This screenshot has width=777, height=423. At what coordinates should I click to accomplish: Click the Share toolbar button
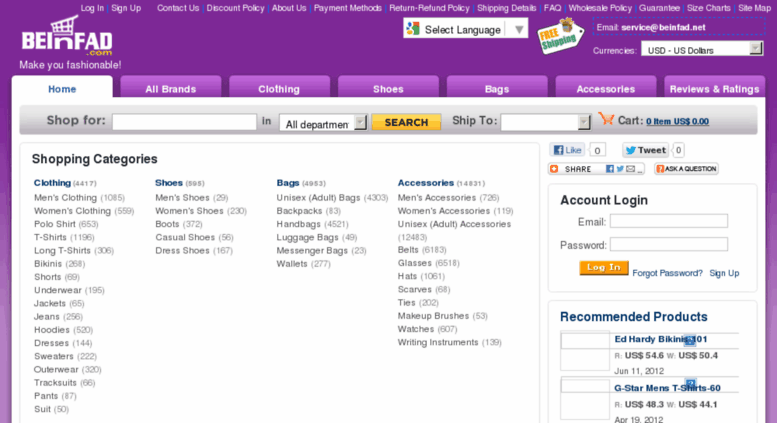pyautogui.click(x=596, y=169)
